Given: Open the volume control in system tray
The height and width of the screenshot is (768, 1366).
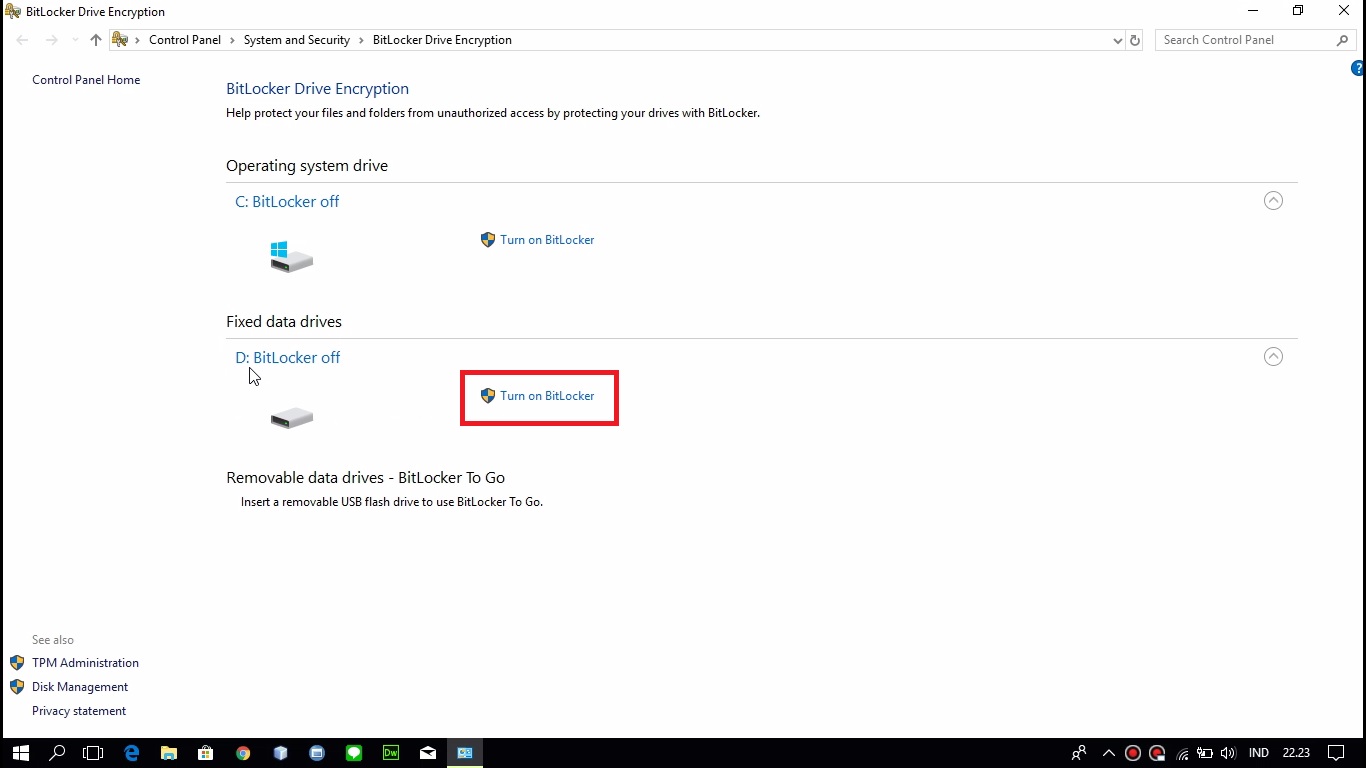Looking at the screenshot, I should pyautogui.click(x=1228, y=753).
